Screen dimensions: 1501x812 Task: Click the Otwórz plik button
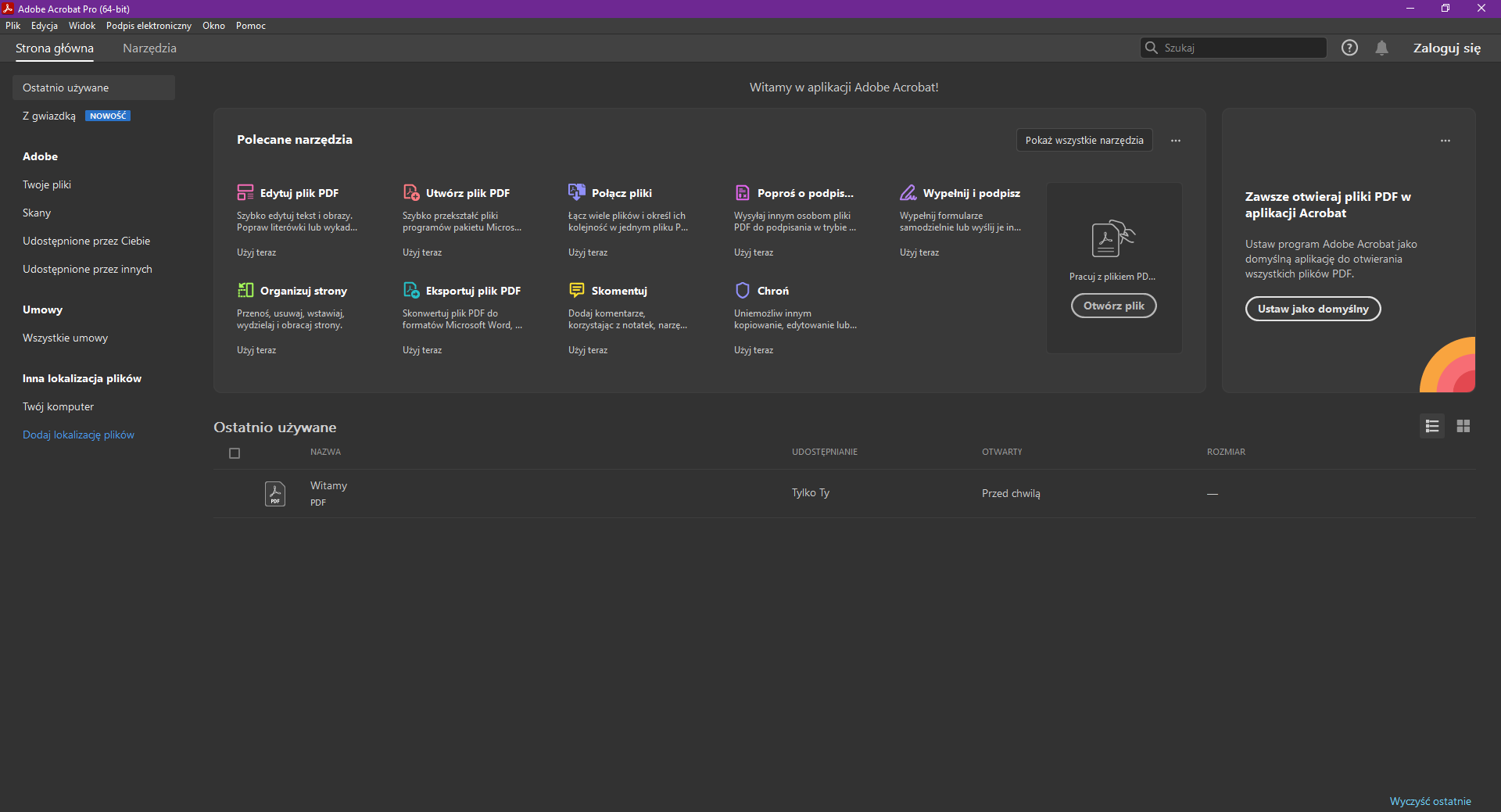coord(1113,306)
